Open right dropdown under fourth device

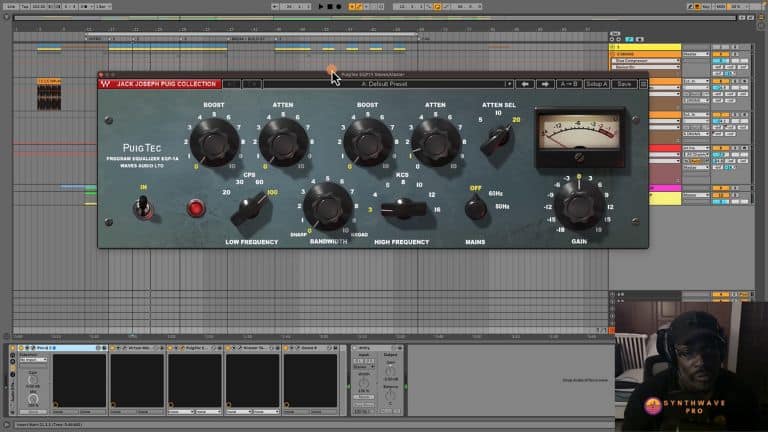click(x=266, y=412)
